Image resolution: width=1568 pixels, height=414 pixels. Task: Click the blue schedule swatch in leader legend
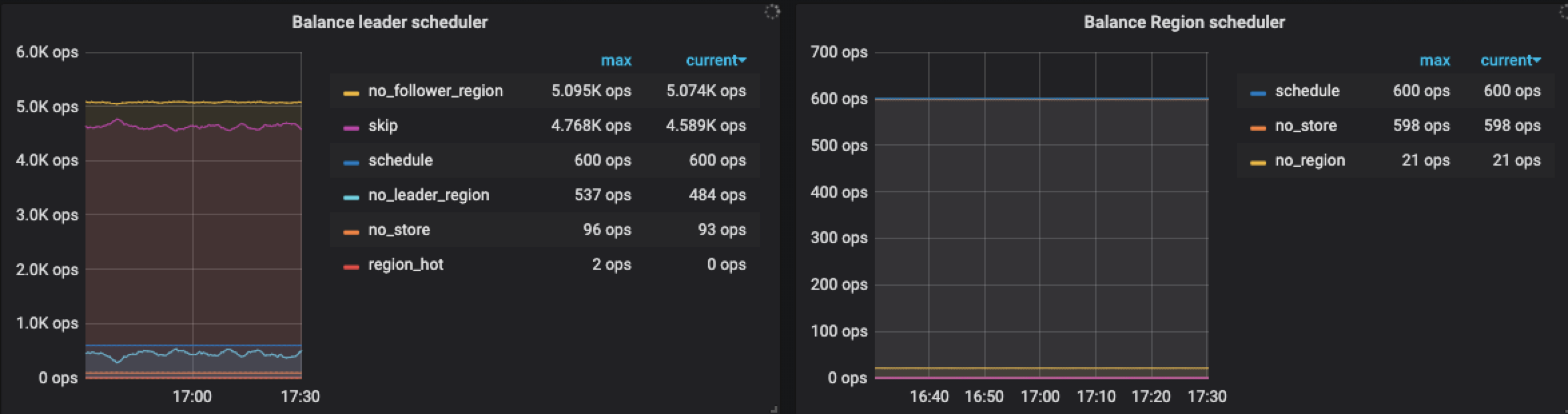click(x=351, y=162)
